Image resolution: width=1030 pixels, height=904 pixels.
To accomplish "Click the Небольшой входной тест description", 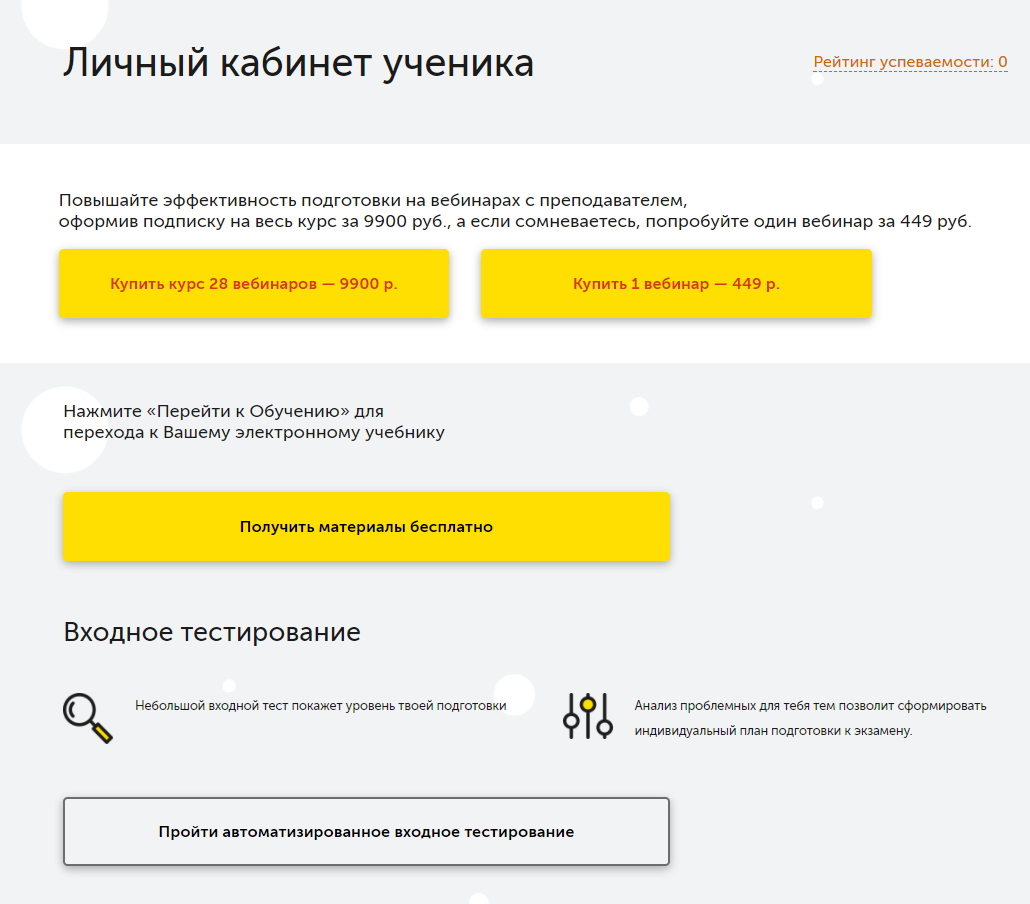I will point(320,706).
